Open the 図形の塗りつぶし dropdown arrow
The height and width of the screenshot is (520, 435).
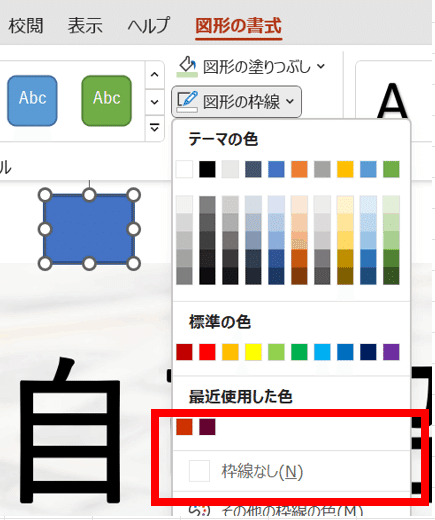pos(321,66)
